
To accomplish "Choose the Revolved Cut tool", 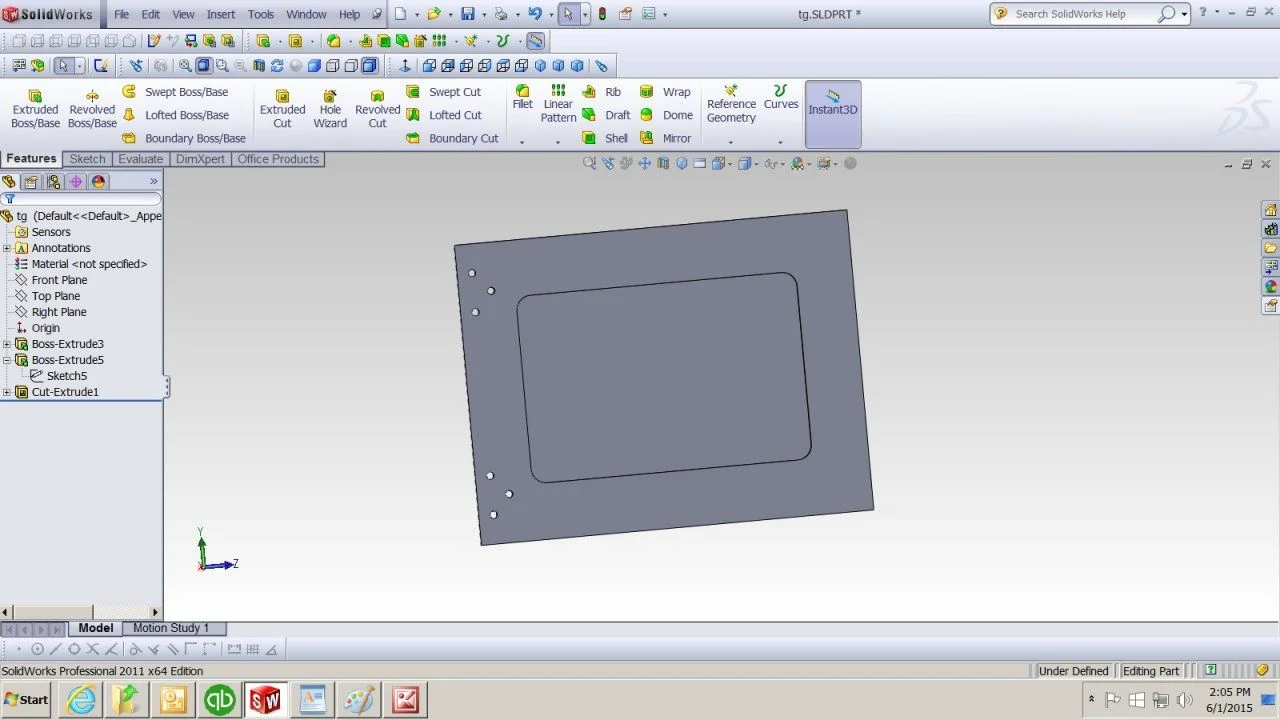I will (x=377, y=109).
